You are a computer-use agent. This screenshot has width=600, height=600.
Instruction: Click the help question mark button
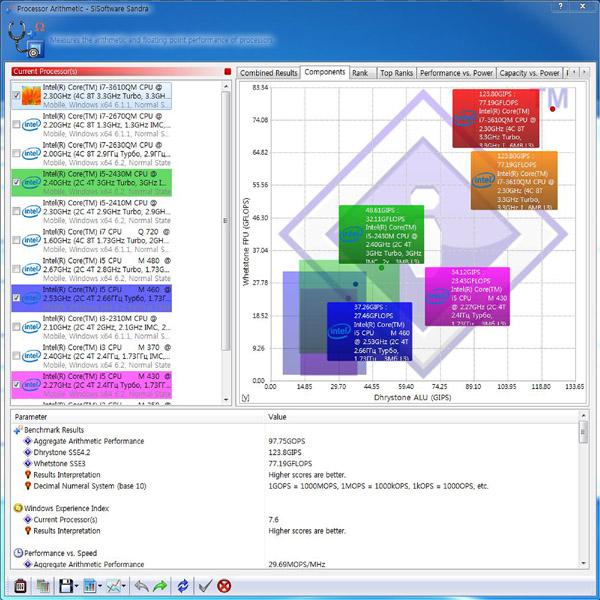[x=561, y=6]
